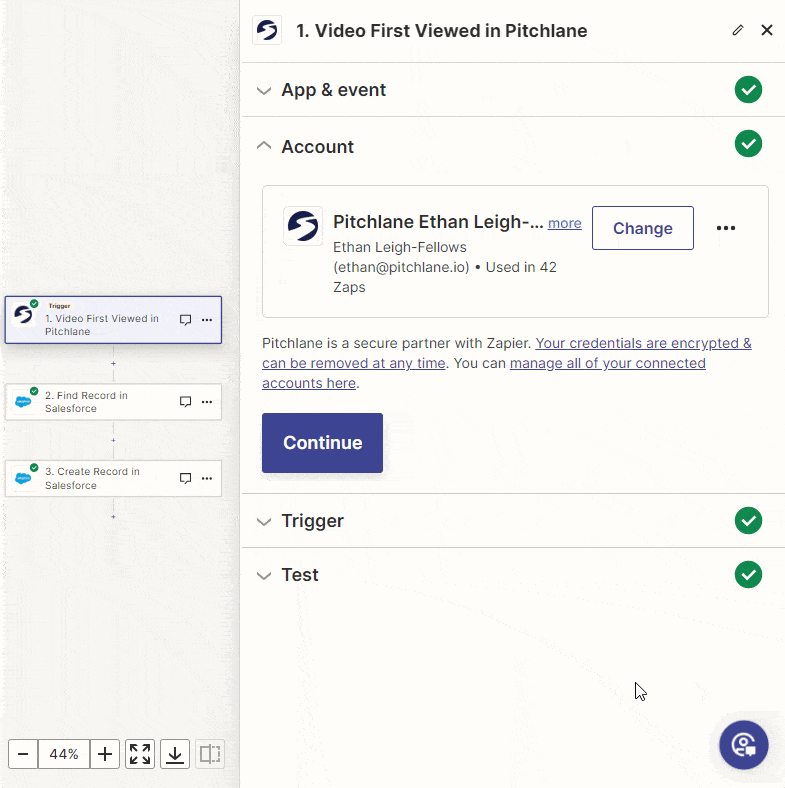Click the export download icon
The width and height of the screenshot is (785, 788).
175,754
